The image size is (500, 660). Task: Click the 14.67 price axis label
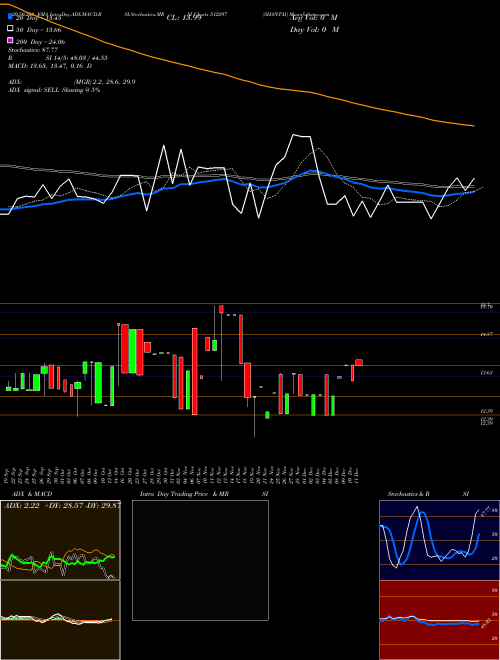coord(487,334)
